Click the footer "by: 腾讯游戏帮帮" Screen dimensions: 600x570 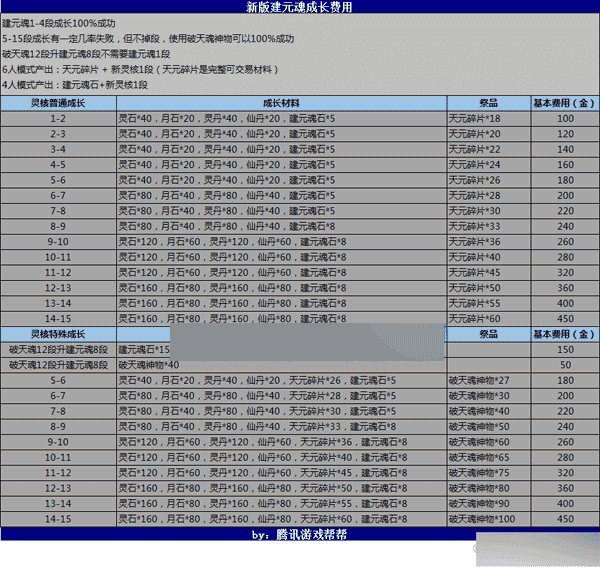tap(299, 534)
